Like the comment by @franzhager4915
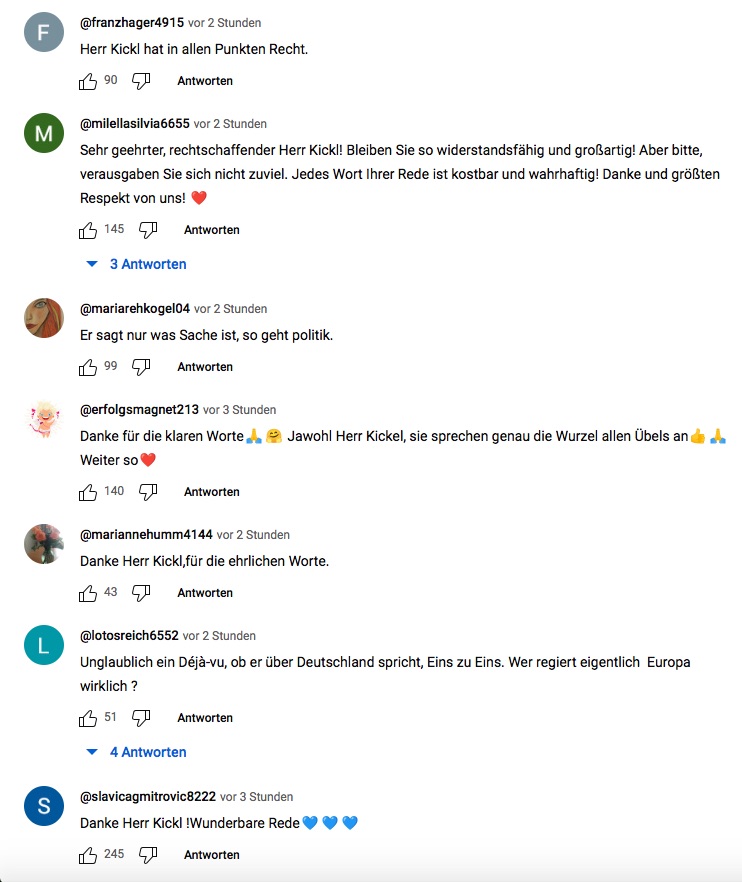 click(x=88, y=81)
